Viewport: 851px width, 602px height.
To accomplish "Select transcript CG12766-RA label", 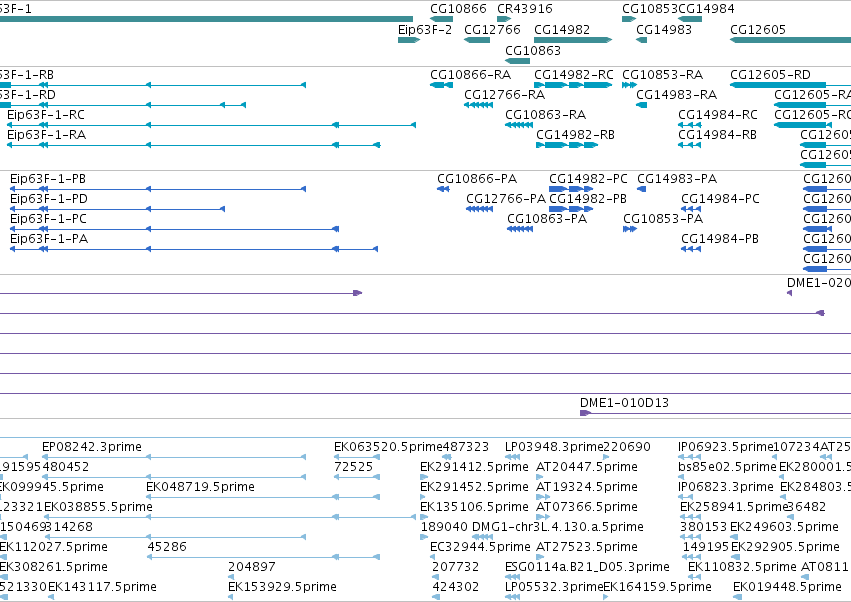I will pos(505,94).
